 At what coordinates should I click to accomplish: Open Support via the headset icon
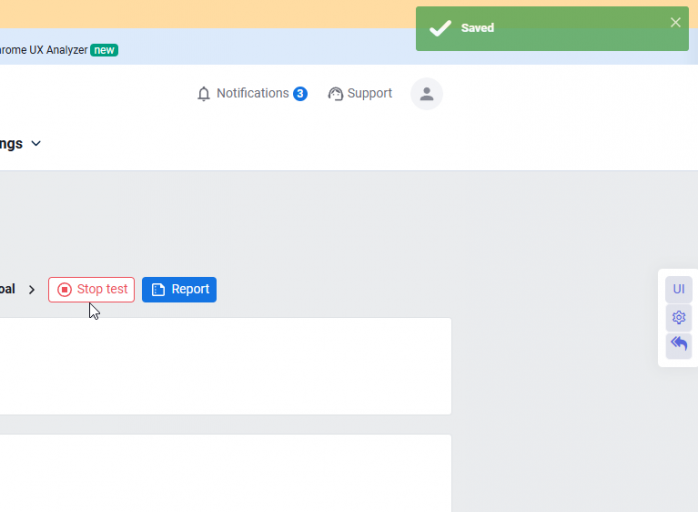pyautogui.click(x=336, y=93)
